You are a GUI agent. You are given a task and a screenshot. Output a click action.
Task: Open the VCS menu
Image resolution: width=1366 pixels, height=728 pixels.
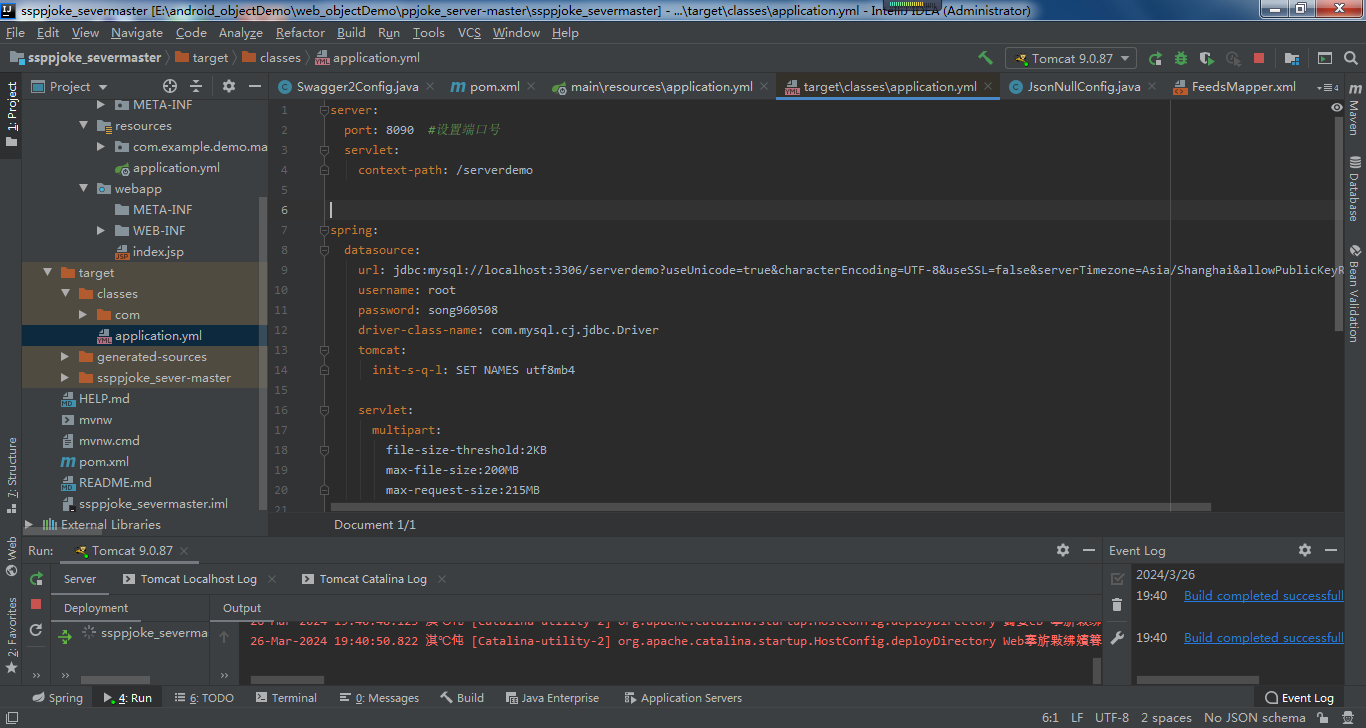click(x=469, y=32)
